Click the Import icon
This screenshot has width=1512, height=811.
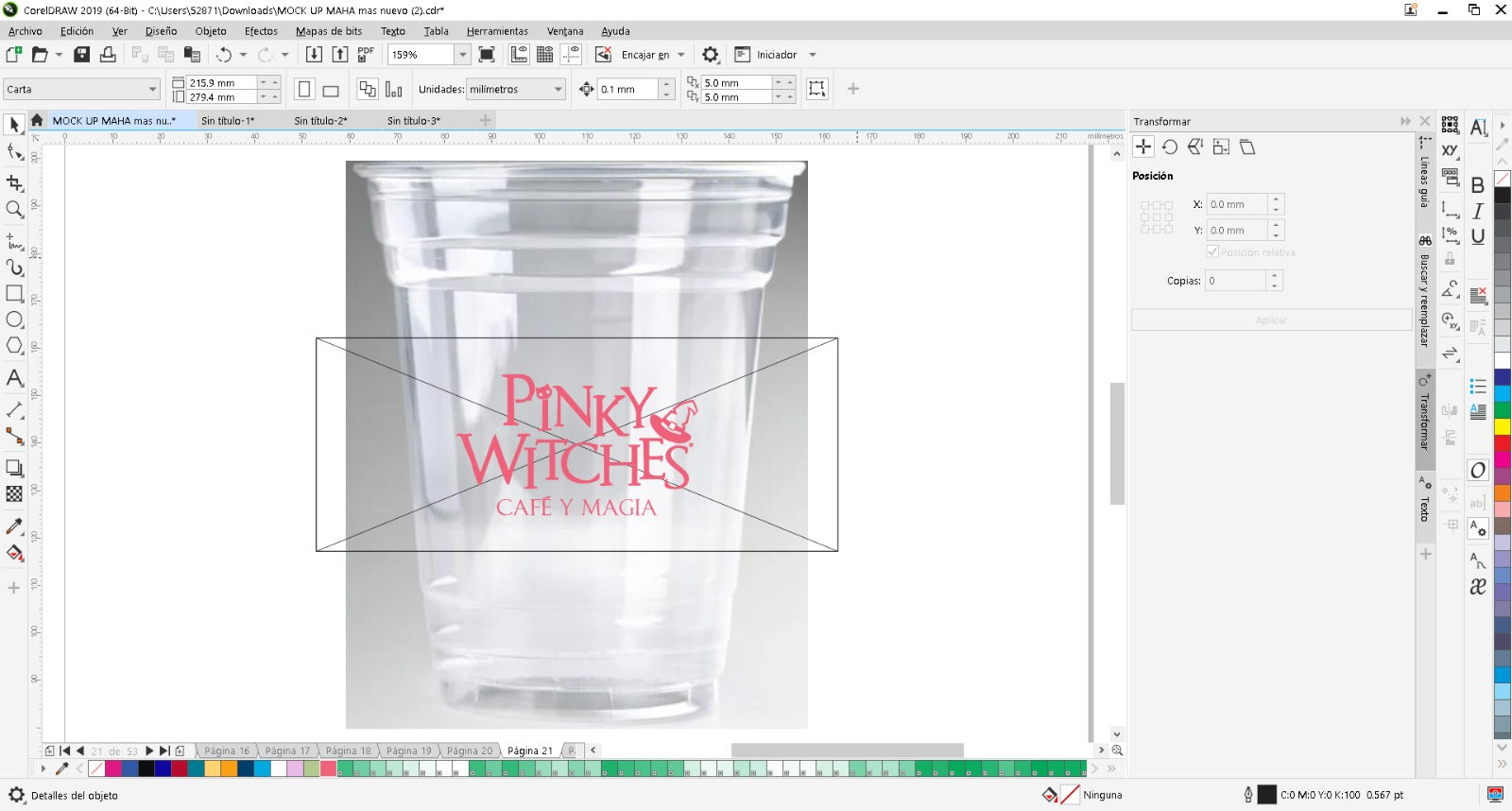coord(315,55)
